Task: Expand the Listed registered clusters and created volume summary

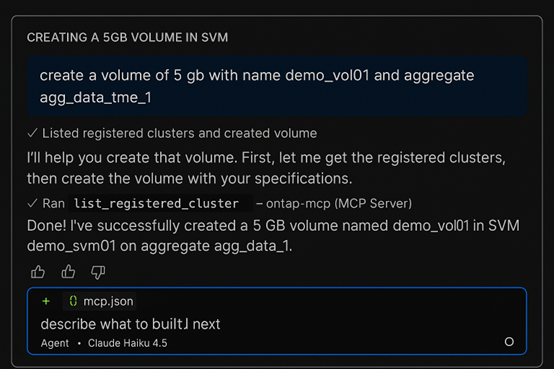Action: pyautogui.click(x=172, y=133)
